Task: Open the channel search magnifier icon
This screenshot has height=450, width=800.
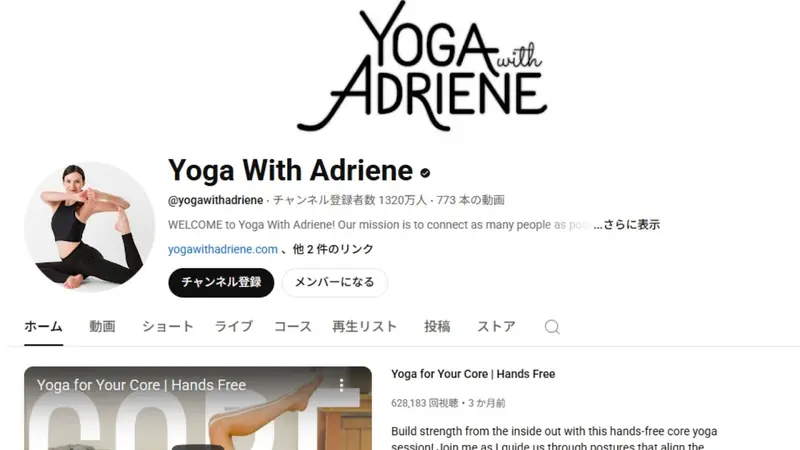Action: [552, 327]
